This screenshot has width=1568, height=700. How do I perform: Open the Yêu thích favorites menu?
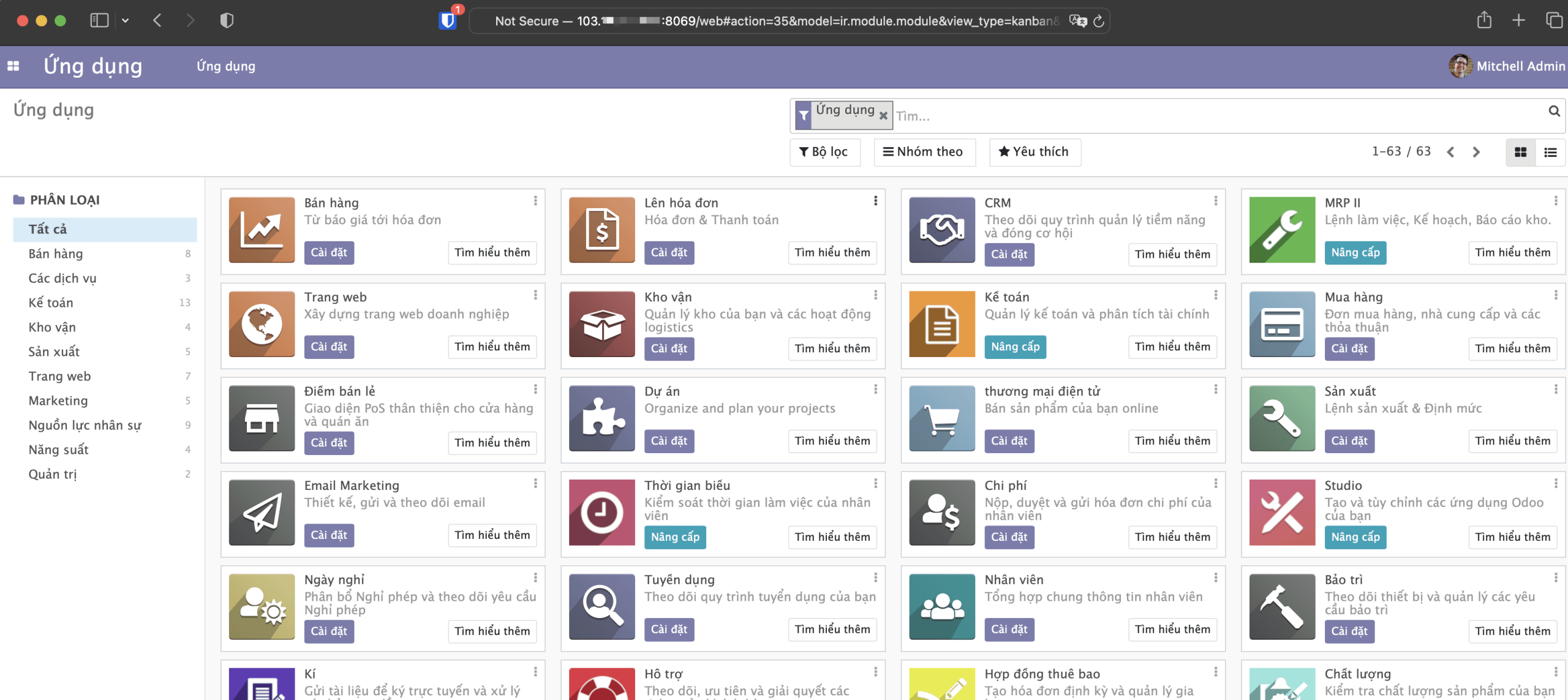1035,152
